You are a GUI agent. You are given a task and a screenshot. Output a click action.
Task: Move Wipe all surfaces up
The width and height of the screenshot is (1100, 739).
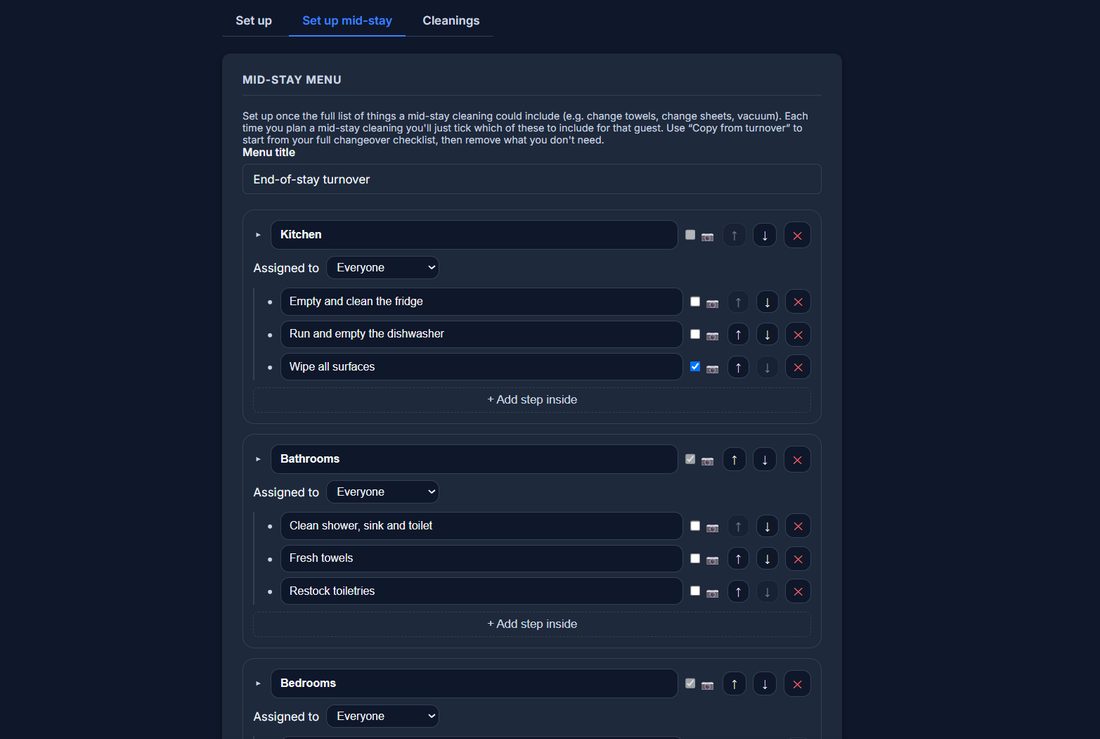coord(738,367)
